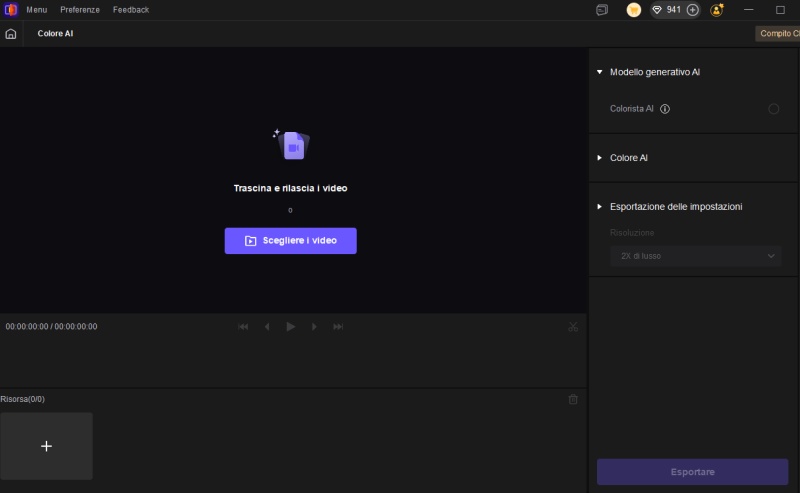Click the scissors trim icon
The image size is (800, 493).
pyautogui.click(x=573, y=326)
